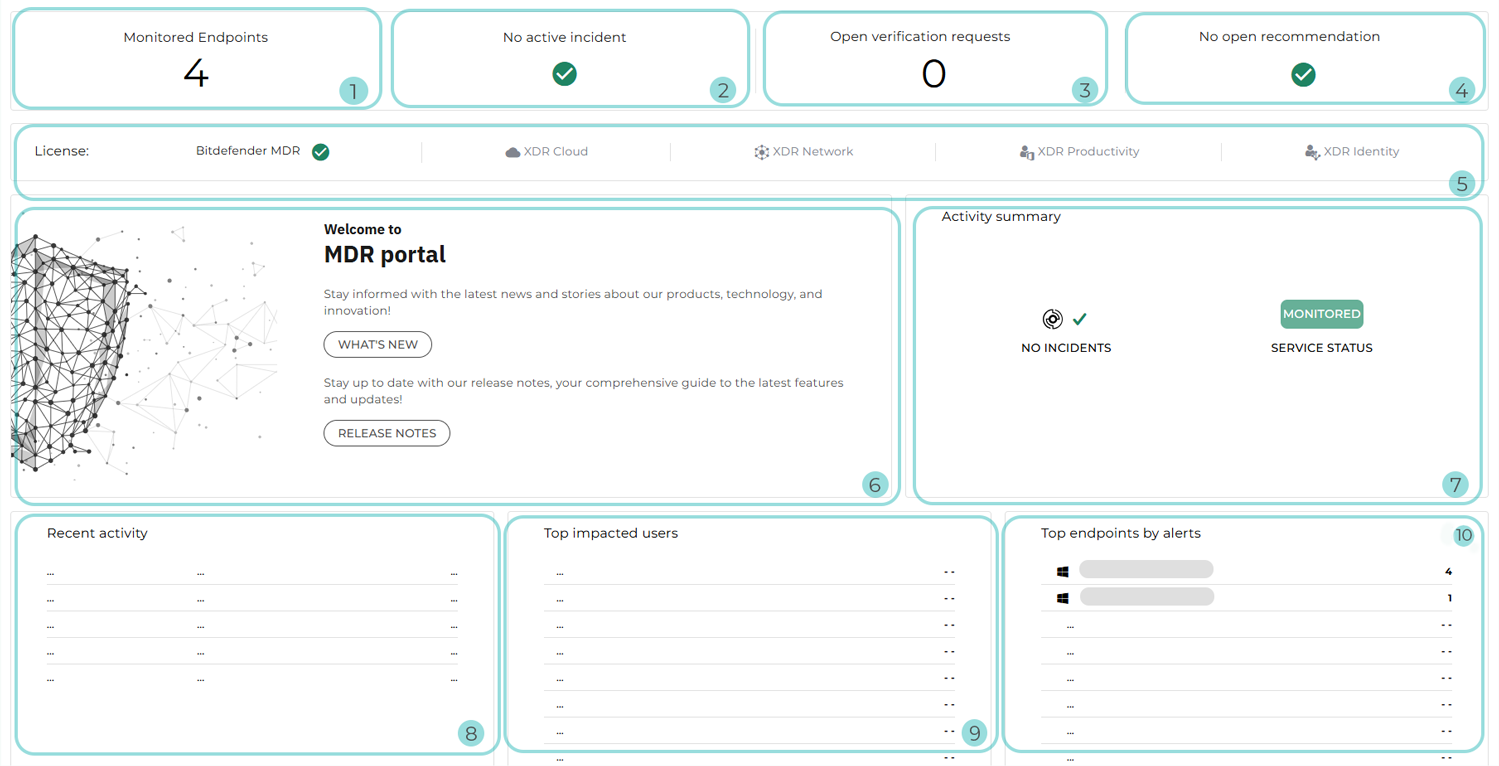
Task: Click the XDR Cloud icon
Action: pyautogui.click(x=513, y=152)
